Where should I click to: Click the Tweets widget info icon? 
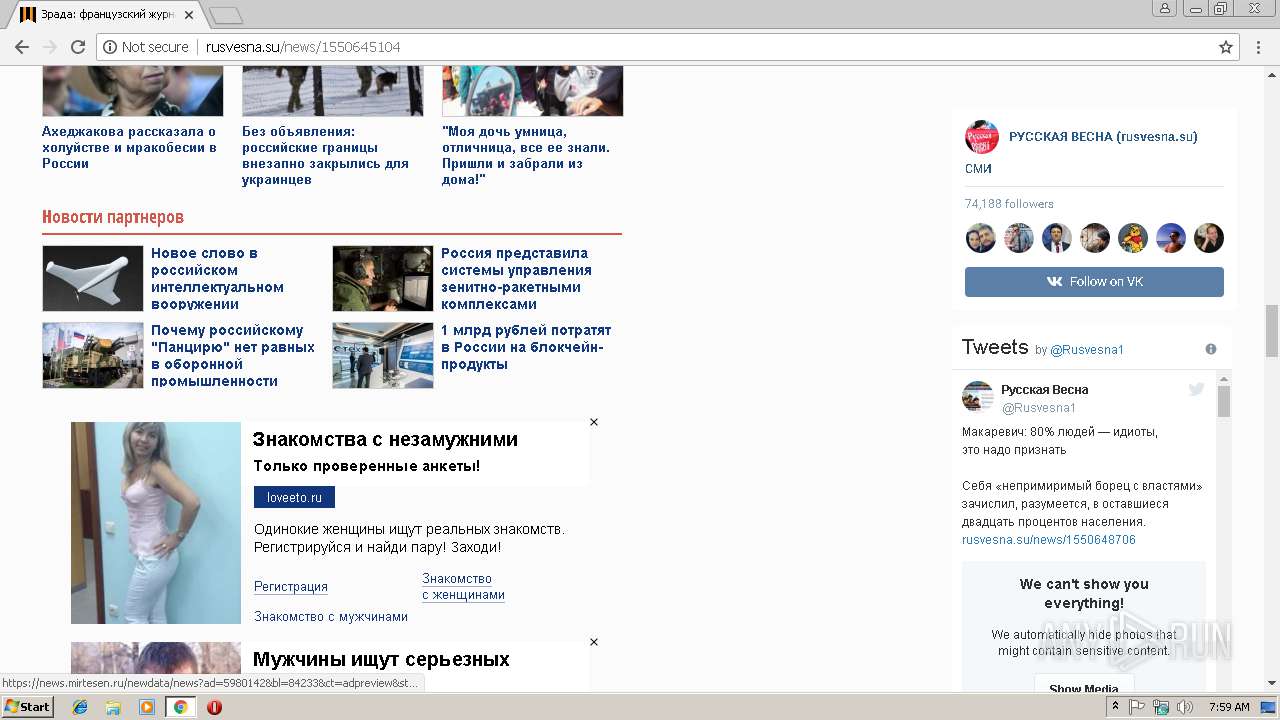(1211, 349)
